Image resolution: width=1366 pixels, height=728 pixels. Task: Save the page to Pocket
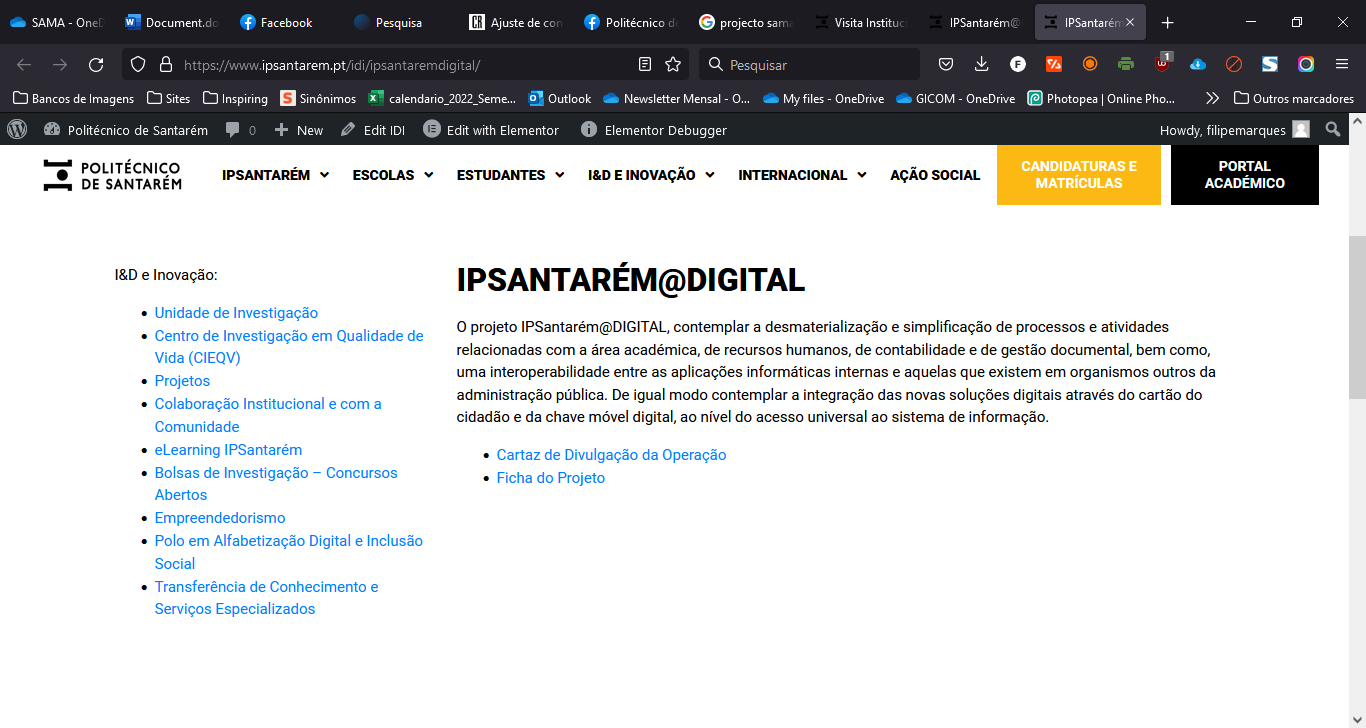pos(945,64)
